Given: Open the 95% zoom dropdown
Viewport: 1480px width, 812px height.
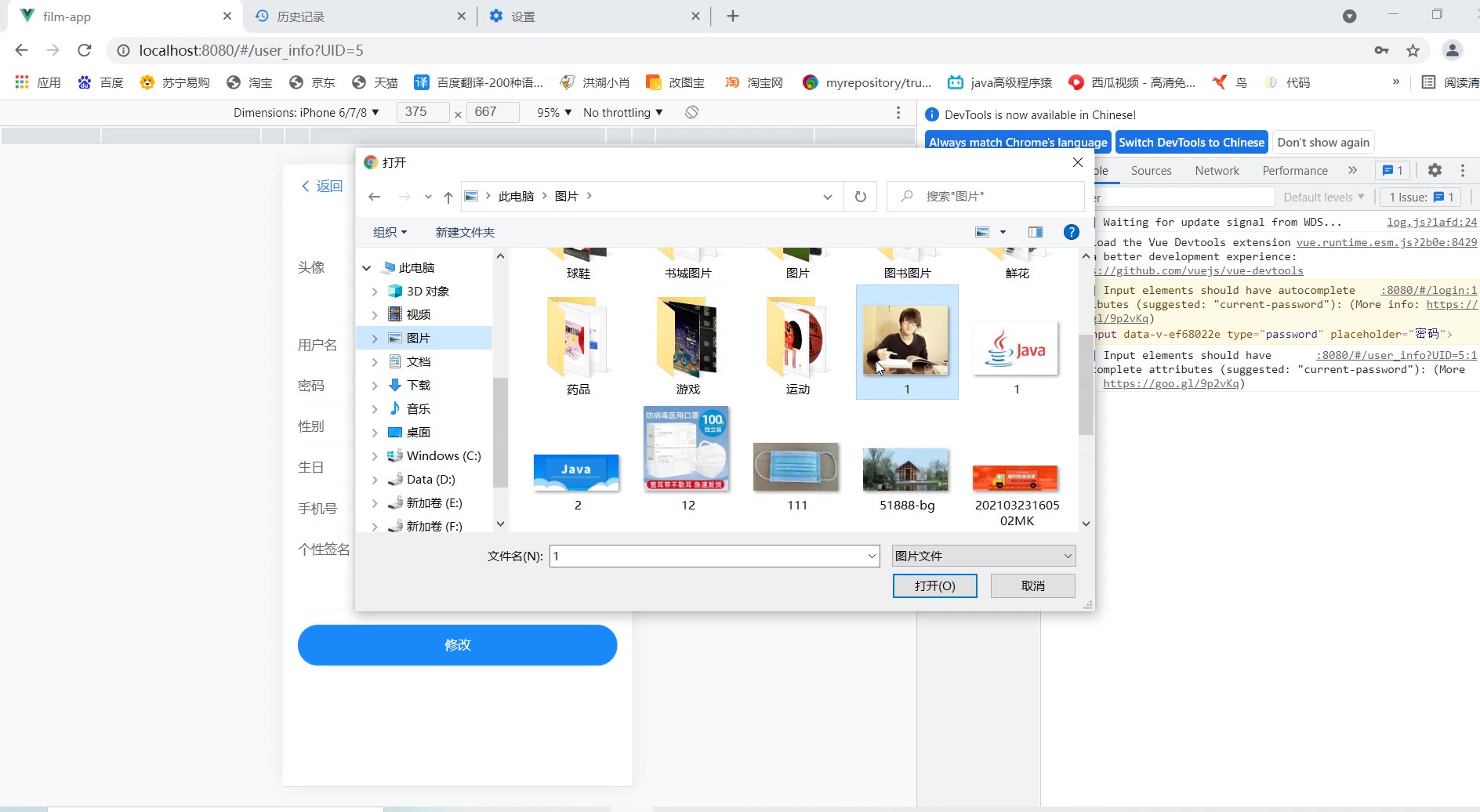Looking at the screenshot, I should click(x=554, y=112).
